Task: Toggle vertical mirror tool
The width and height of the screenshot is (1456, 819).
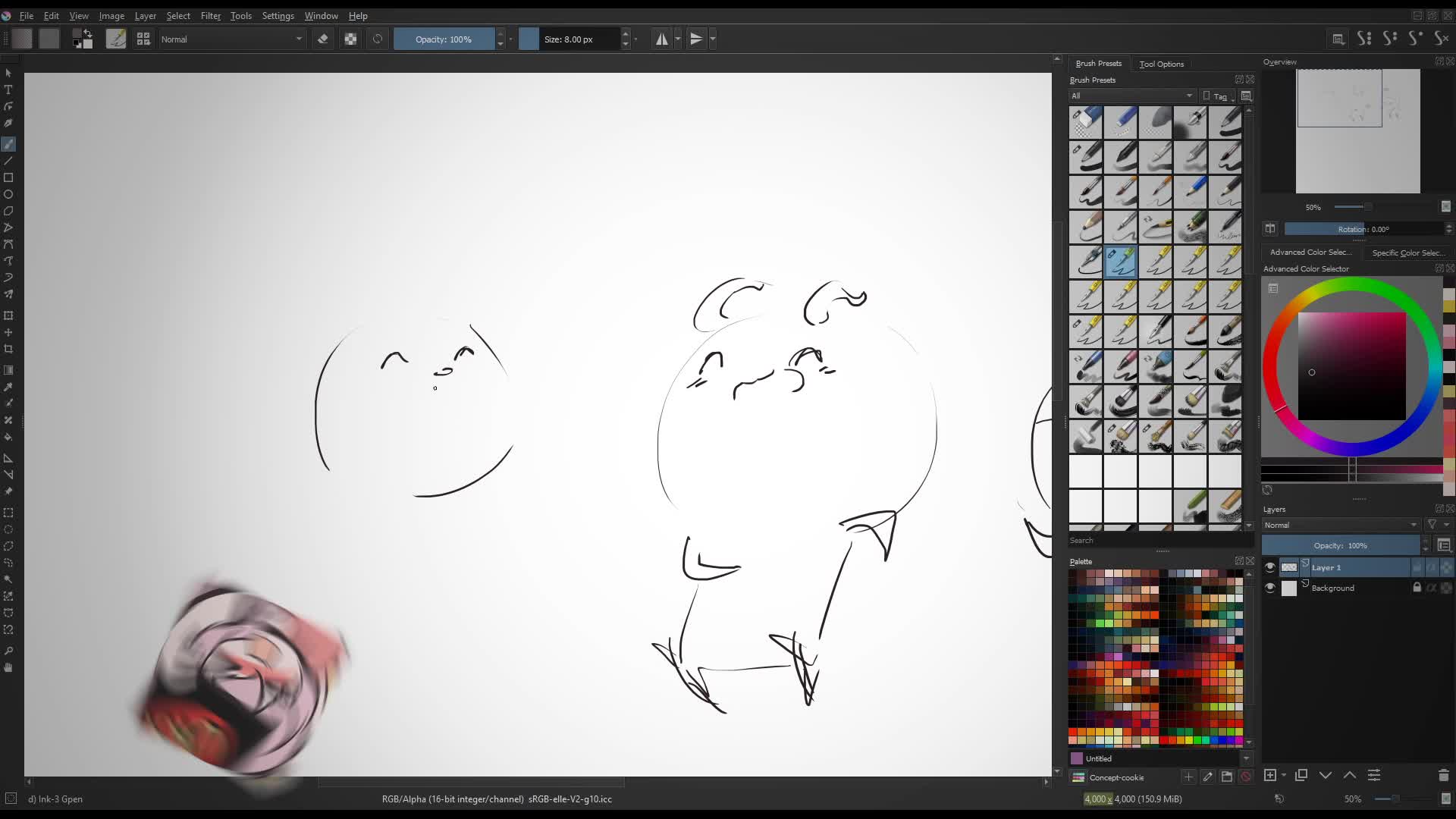Action: 696,39
